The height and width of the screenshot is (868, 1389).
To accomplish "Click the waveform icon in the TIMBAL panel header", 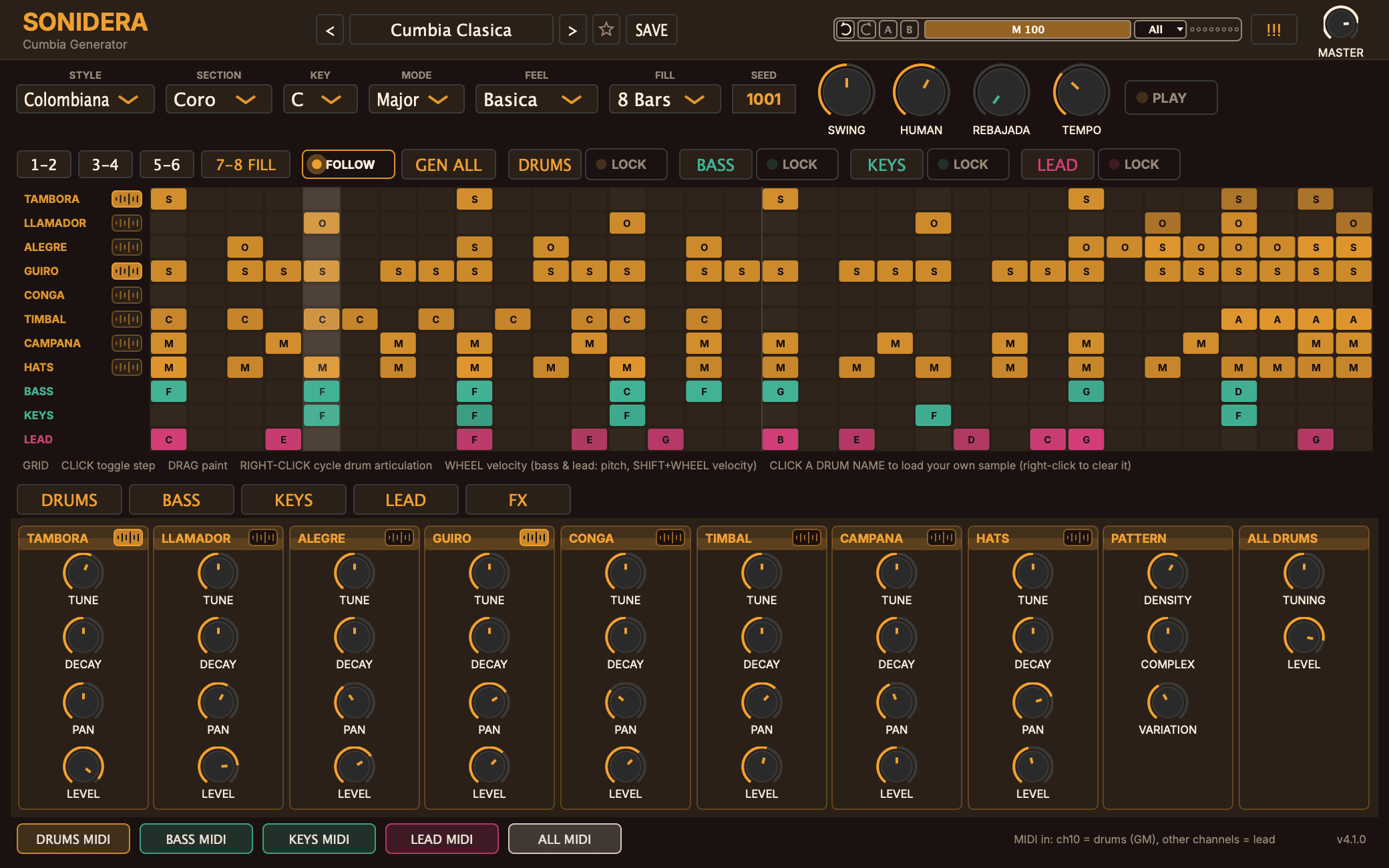I will 807,537.
